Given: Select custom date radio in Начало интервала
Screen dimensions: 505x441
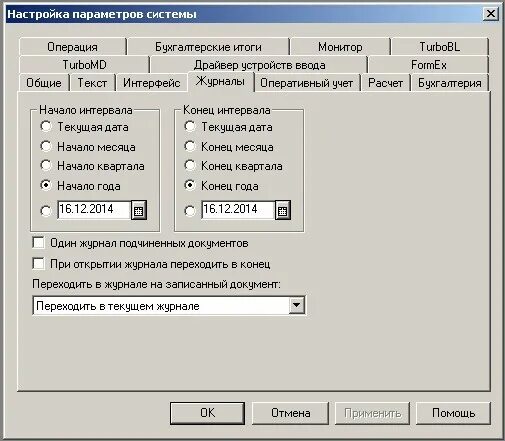Looking at the screenshot, I should pos(46,211).
